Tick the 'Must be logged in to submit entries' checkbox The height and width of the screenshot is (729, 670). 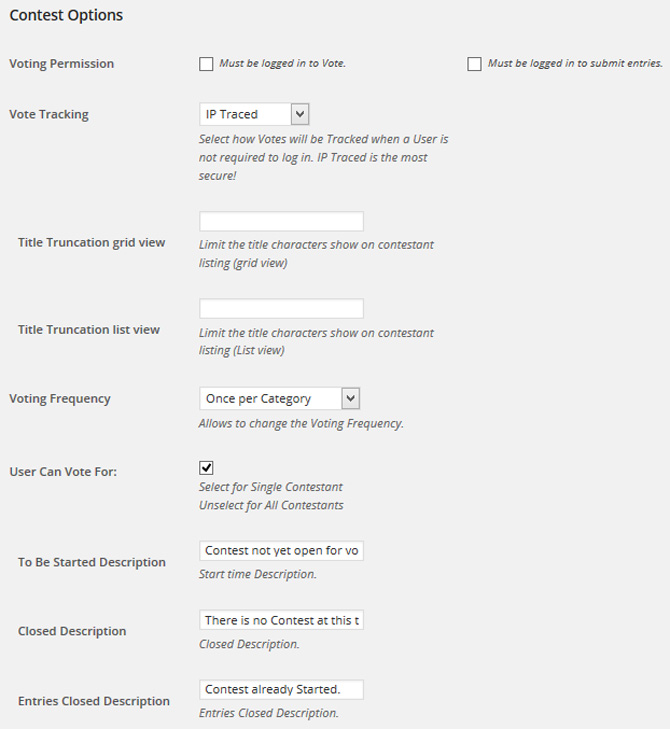tap(474, 64)
